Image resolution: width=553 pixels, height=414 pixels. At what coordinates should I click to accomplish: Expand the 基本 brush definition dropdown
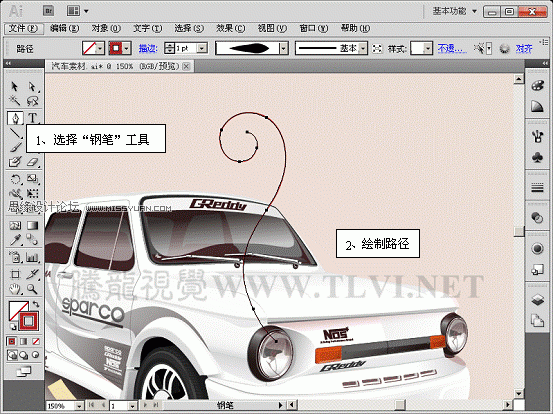363,48
